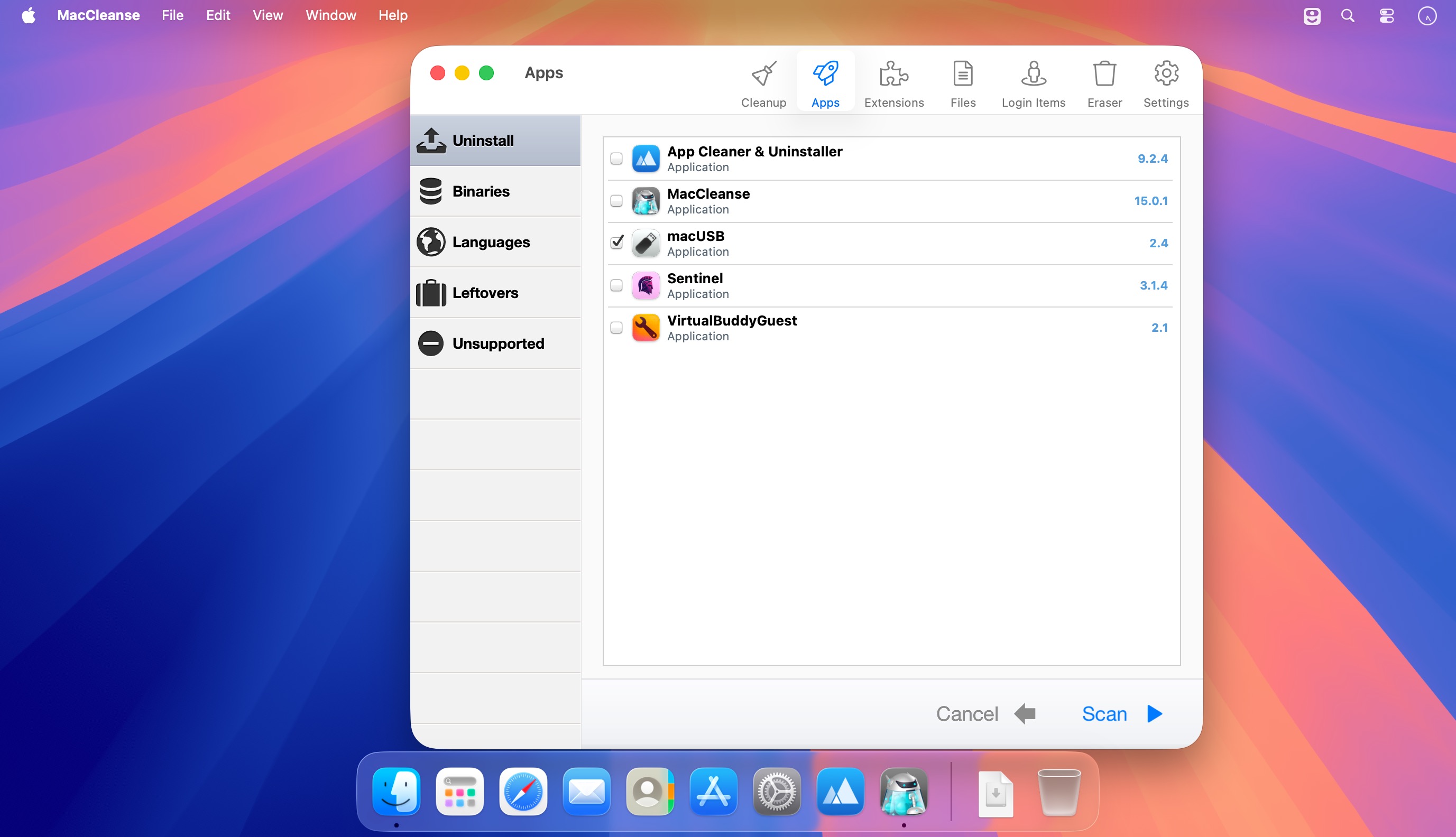
Task: Select Binaries in the sidebar
Action: (495, 191)
